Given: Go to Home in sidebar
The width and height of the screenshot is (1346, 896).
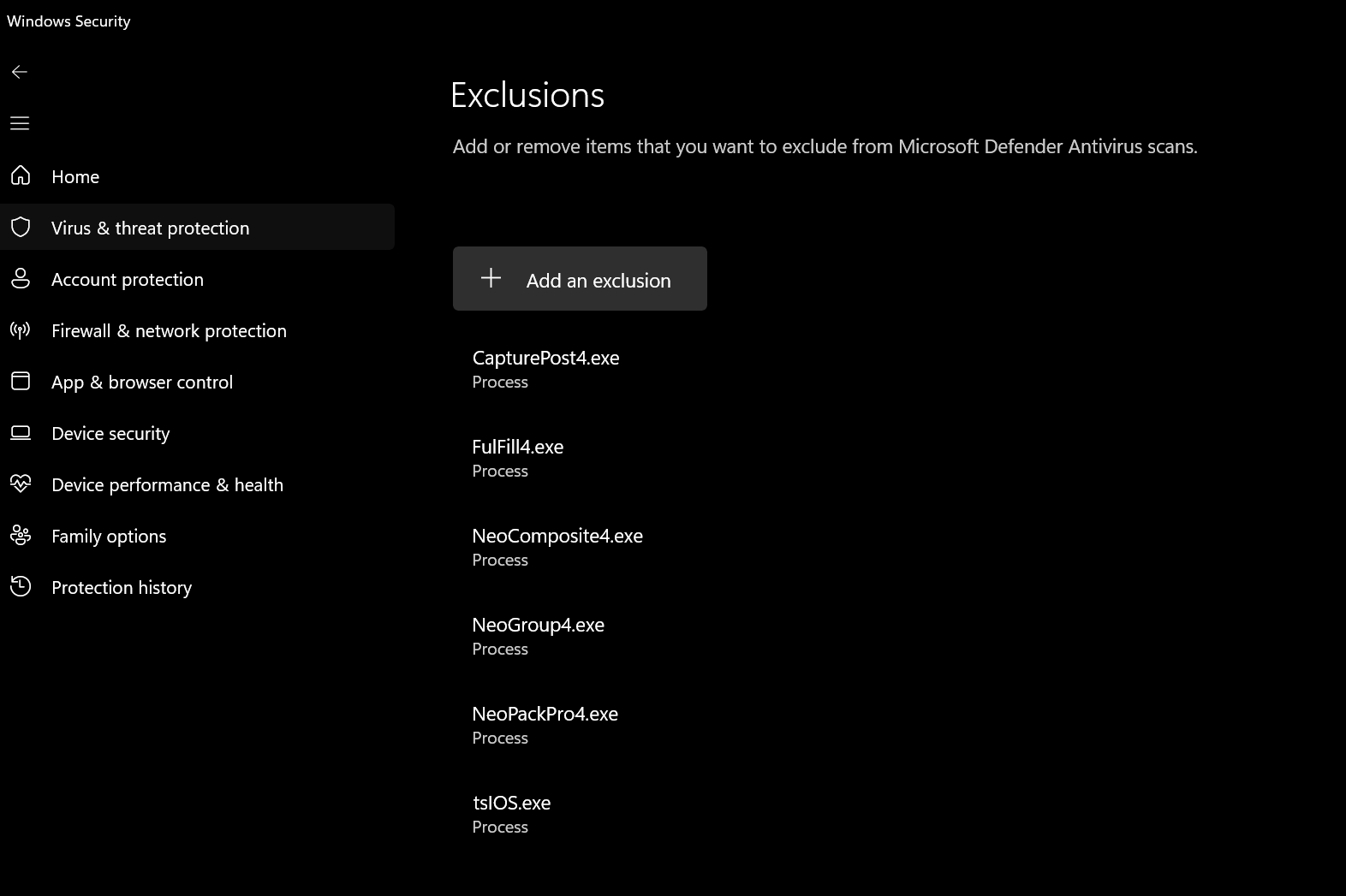Looking at the screenshot, I should 197,176.
